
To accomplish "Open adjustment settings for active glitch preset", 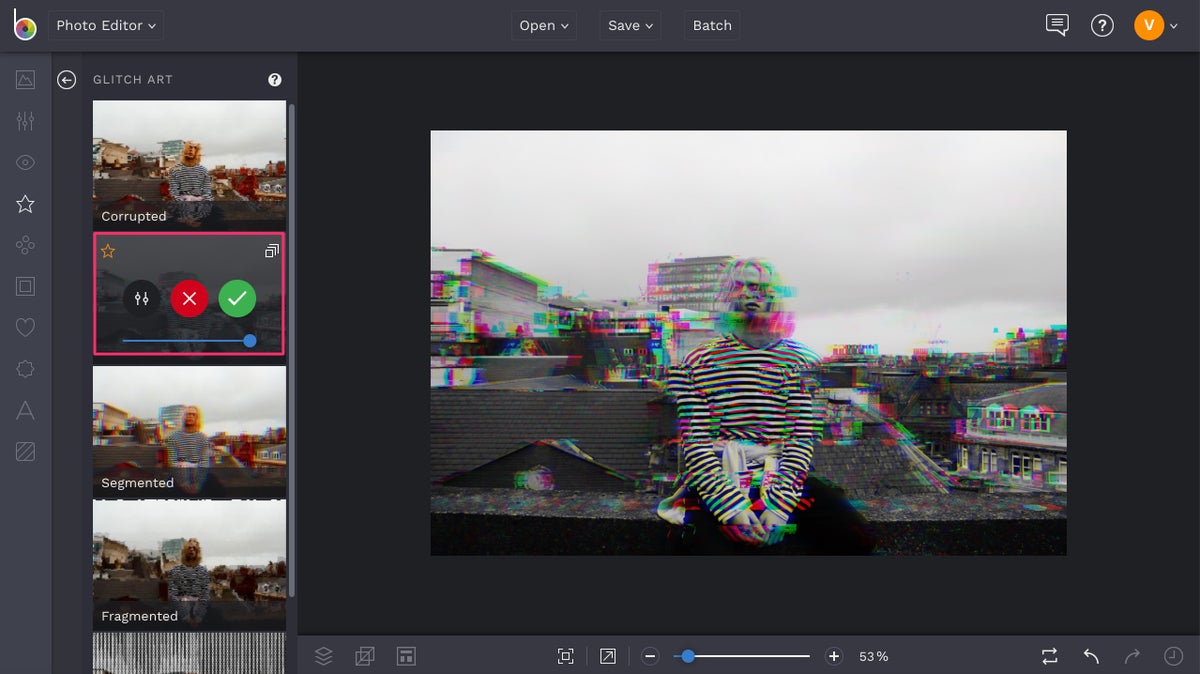I will click(x=141, y=298).
